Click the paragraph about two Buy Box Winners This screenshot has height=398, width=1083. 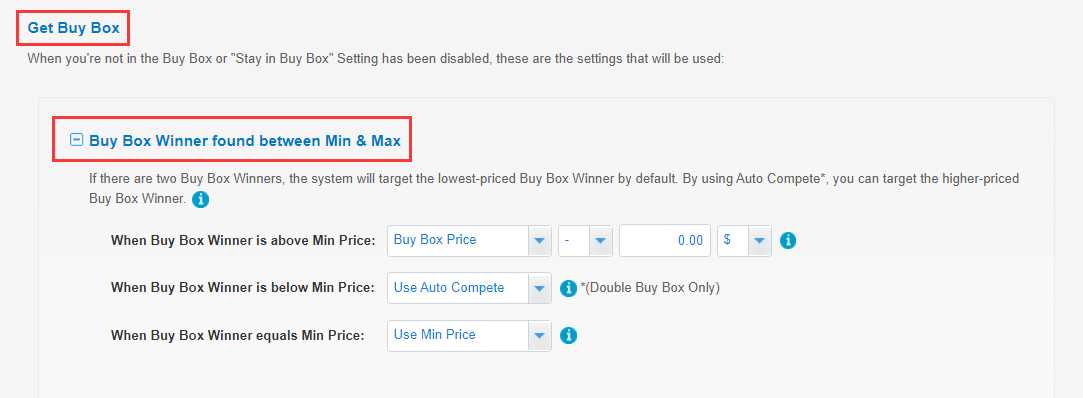pos(554,189)
